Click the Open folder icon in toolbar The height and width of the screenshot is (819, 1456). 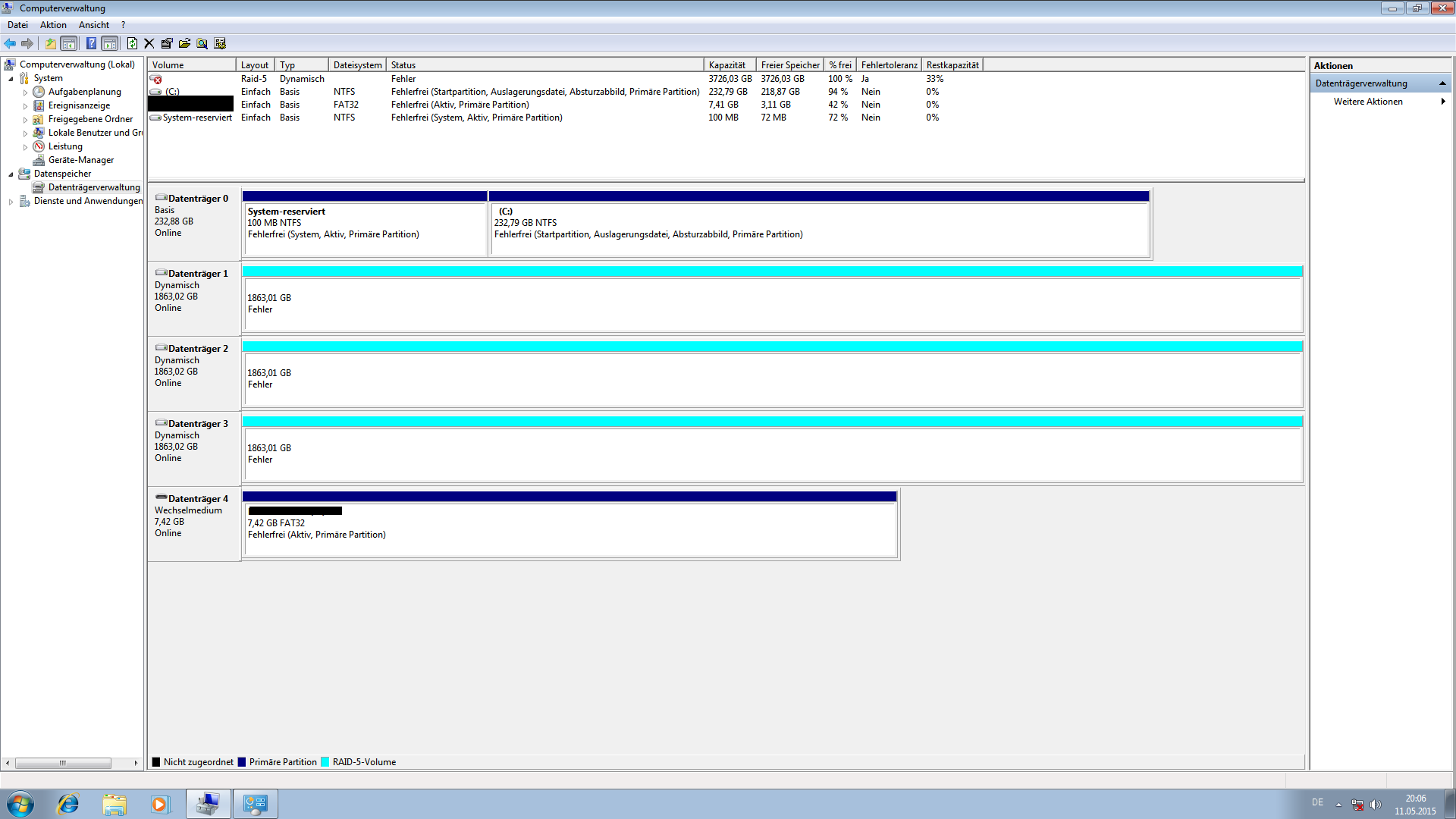(x=184, y=43)
